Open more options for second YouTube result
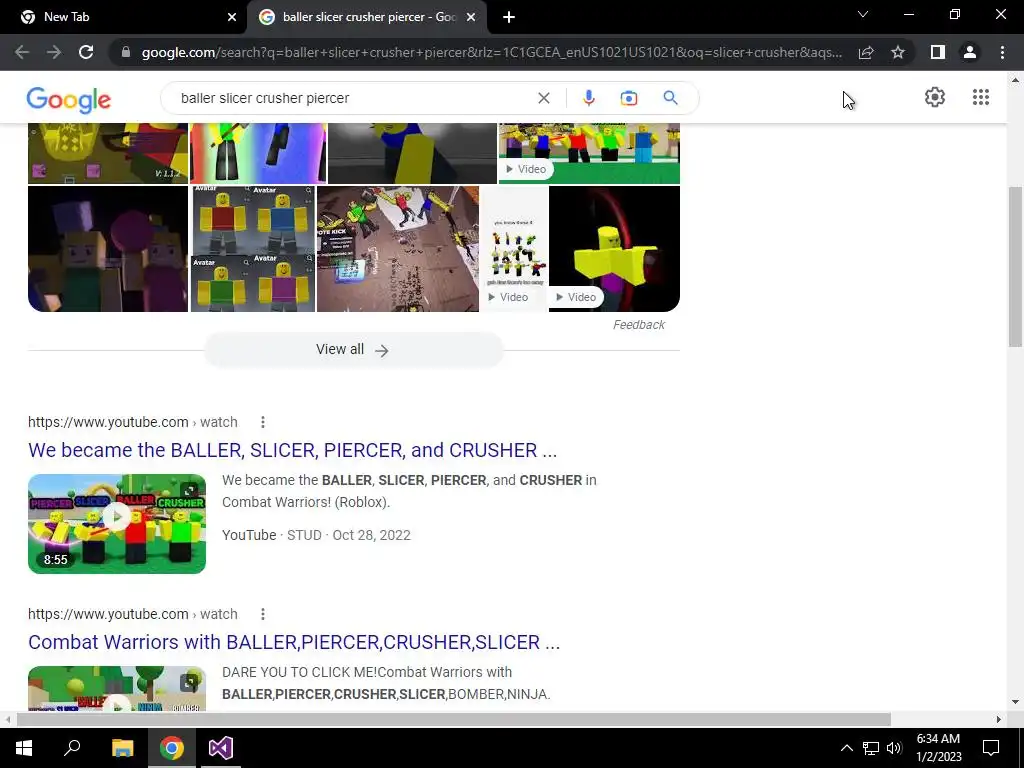Viewport: 1024px width, 768px height. [x=263, y=615]
